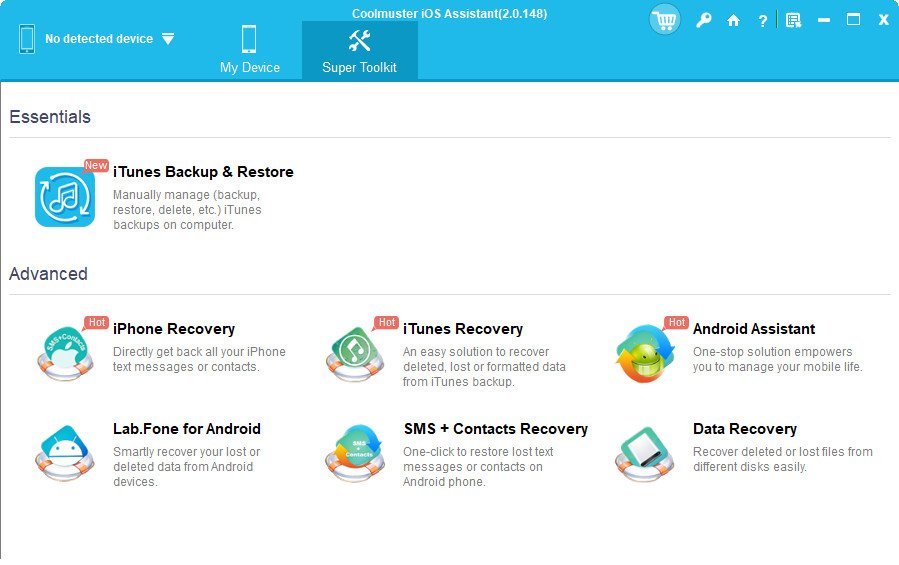This screenshot has height=565, width=899.
Task: Open the shopping cart purchase icon
Action: (x=665, y=21)
